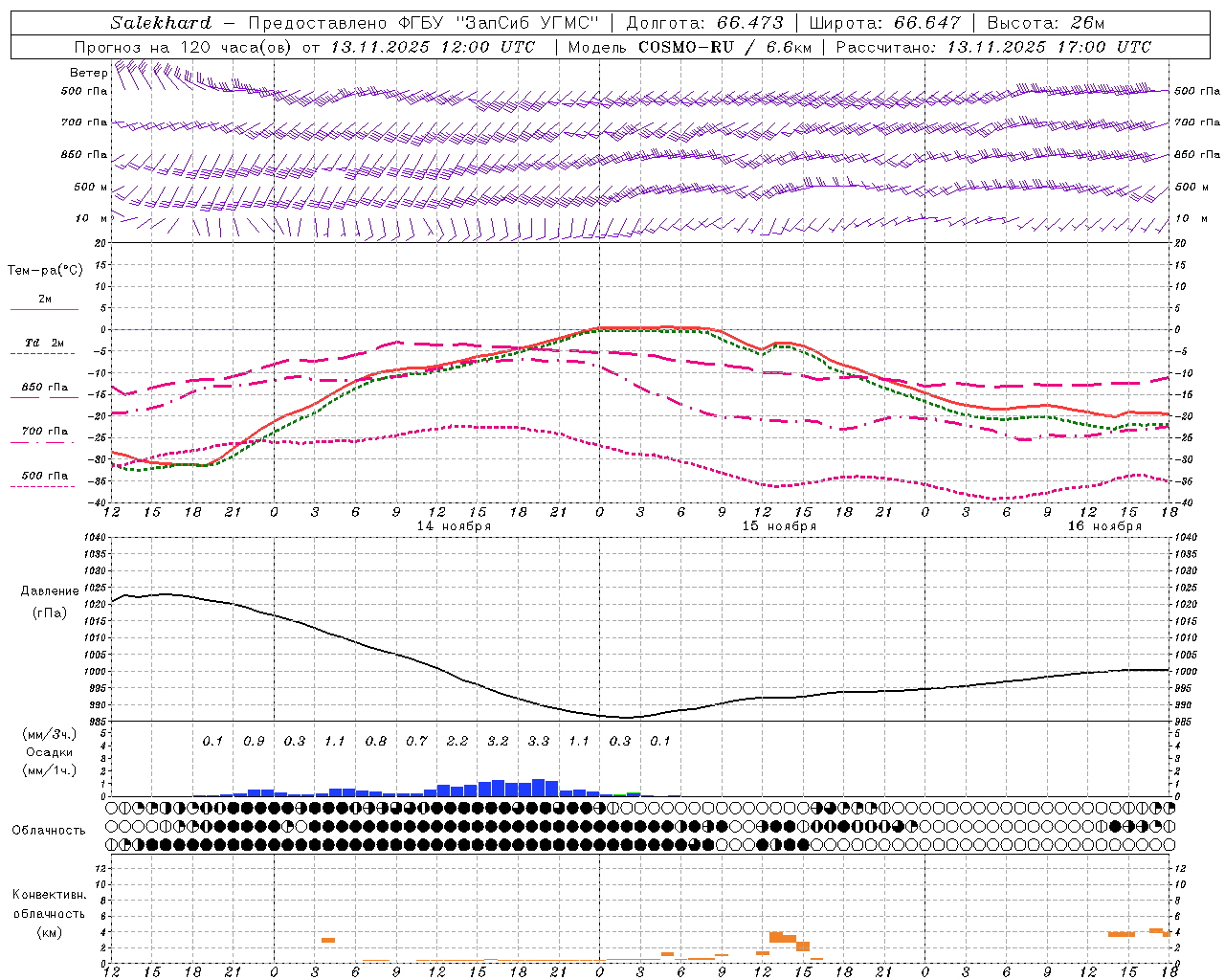Click the 500 м wind level label on left
The image size is (1225, 980).
(91, 188)
